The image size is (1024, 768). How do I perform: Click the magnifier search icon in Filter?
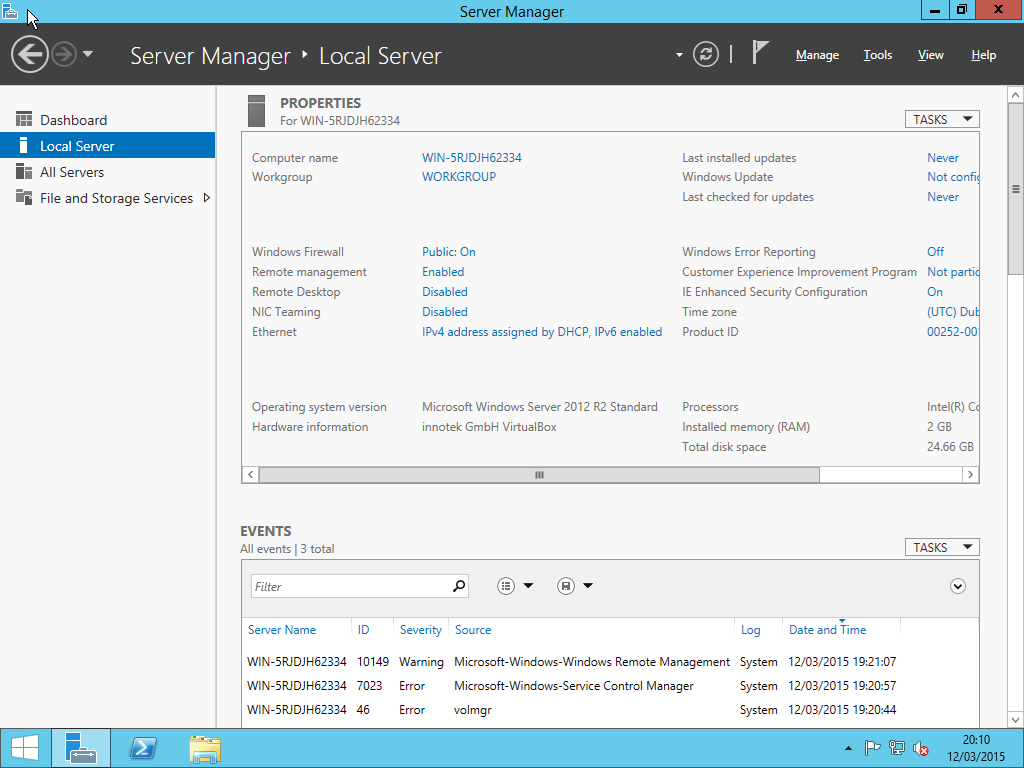[459, 586]
